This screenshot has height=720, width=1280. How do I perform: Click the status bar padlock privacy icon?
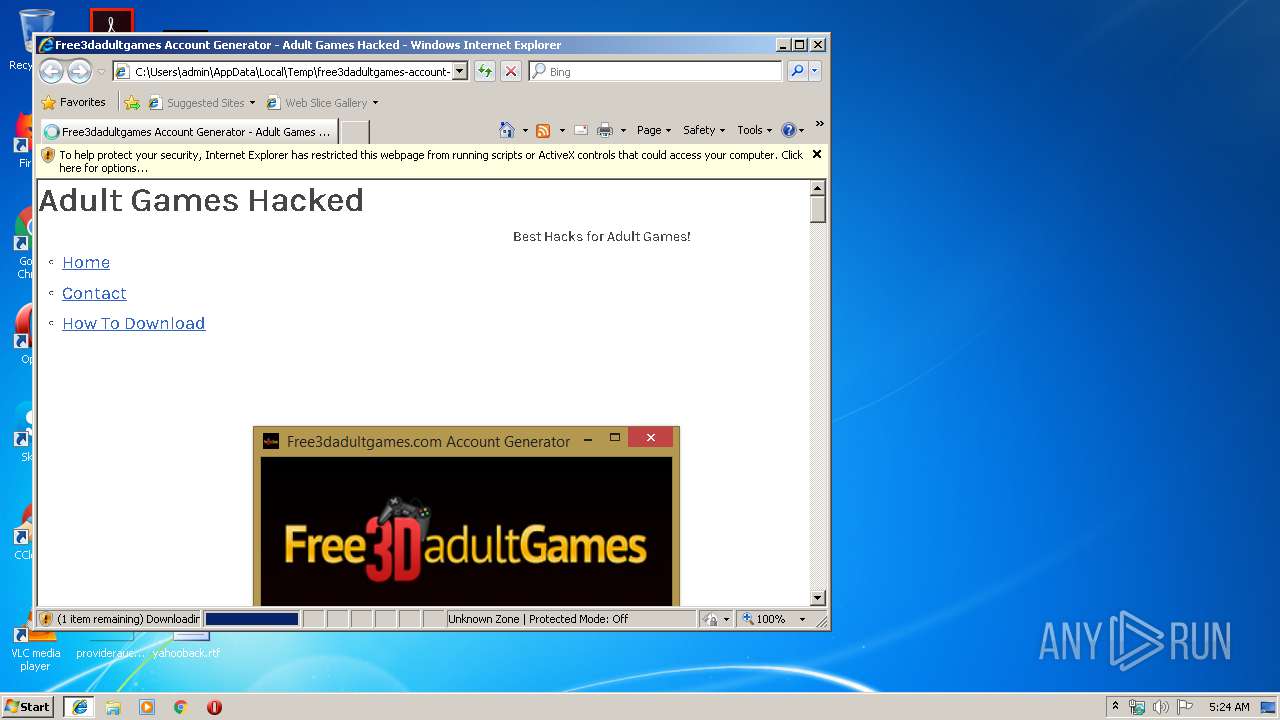tap(710, 619)
